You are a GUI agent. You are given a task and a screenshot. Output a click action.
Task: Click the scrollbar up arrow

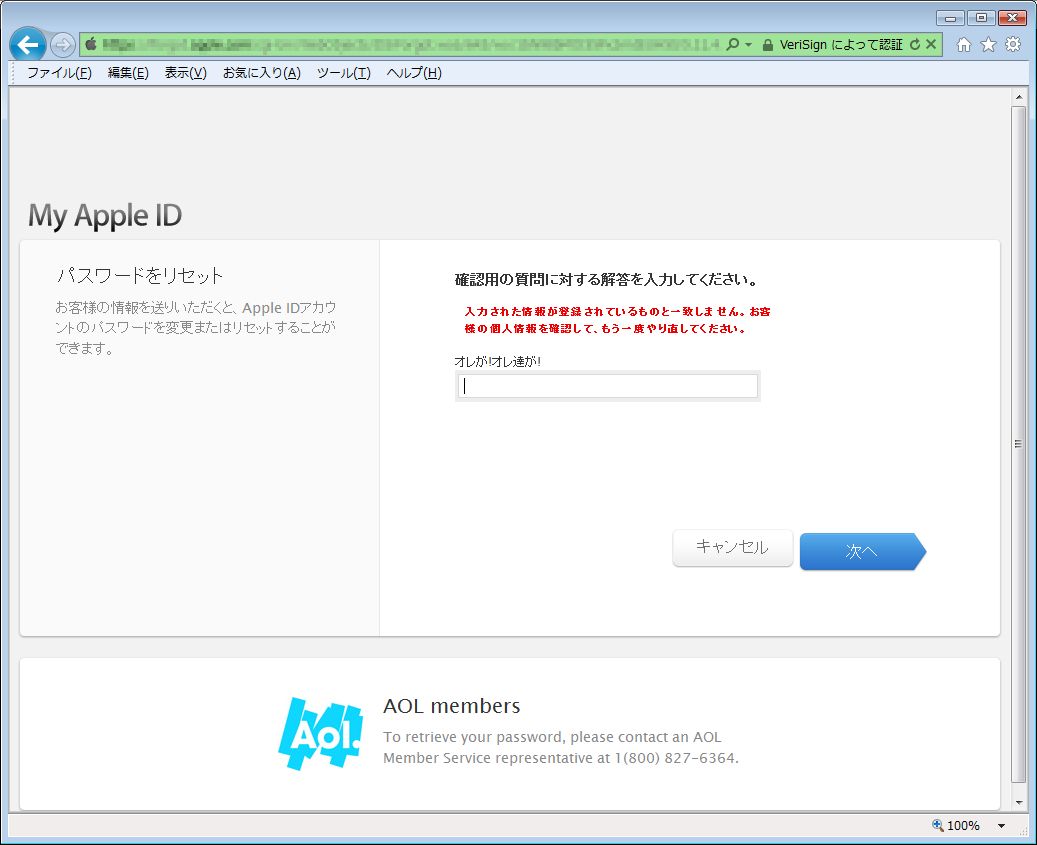coord(1018,97)
